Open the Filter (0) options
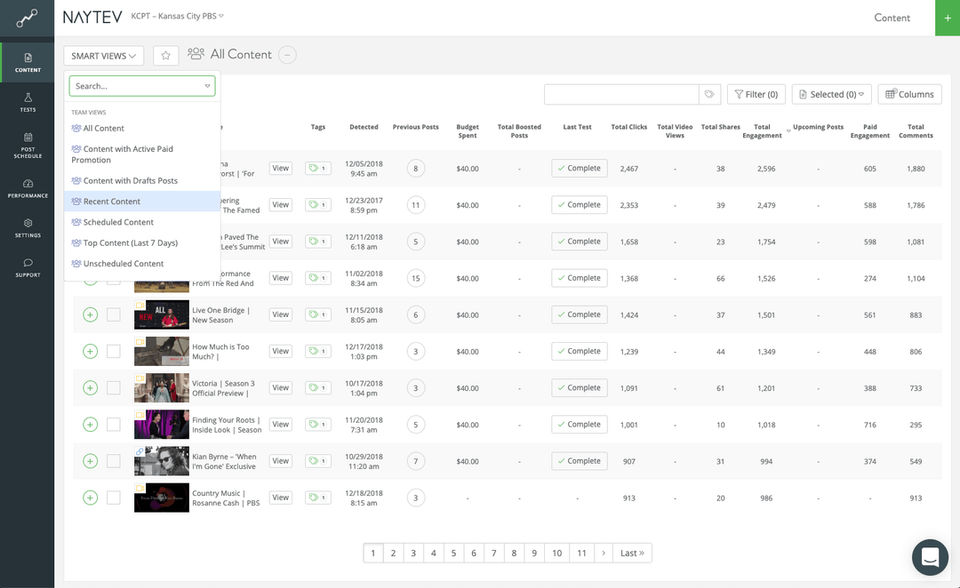 (756, 94)
